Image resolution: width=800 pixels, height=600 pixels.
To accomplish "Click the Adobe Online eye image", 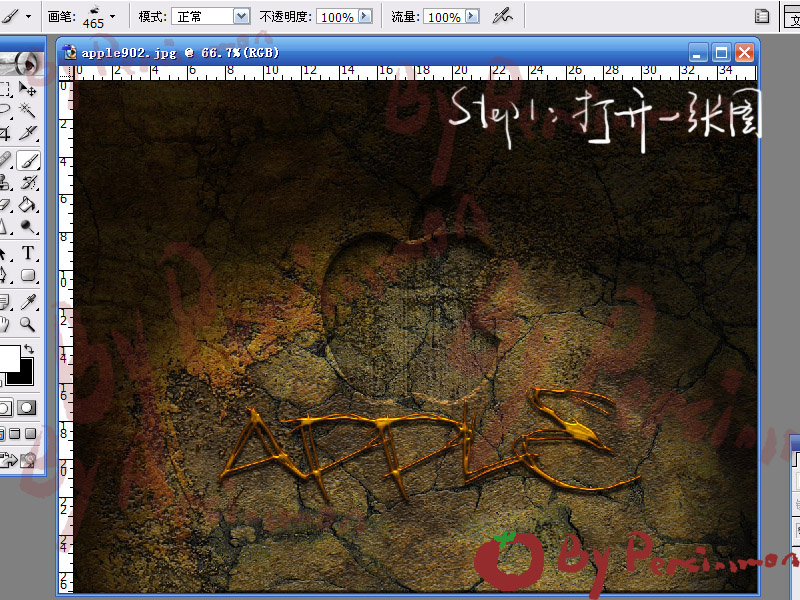I will point(21,63).
